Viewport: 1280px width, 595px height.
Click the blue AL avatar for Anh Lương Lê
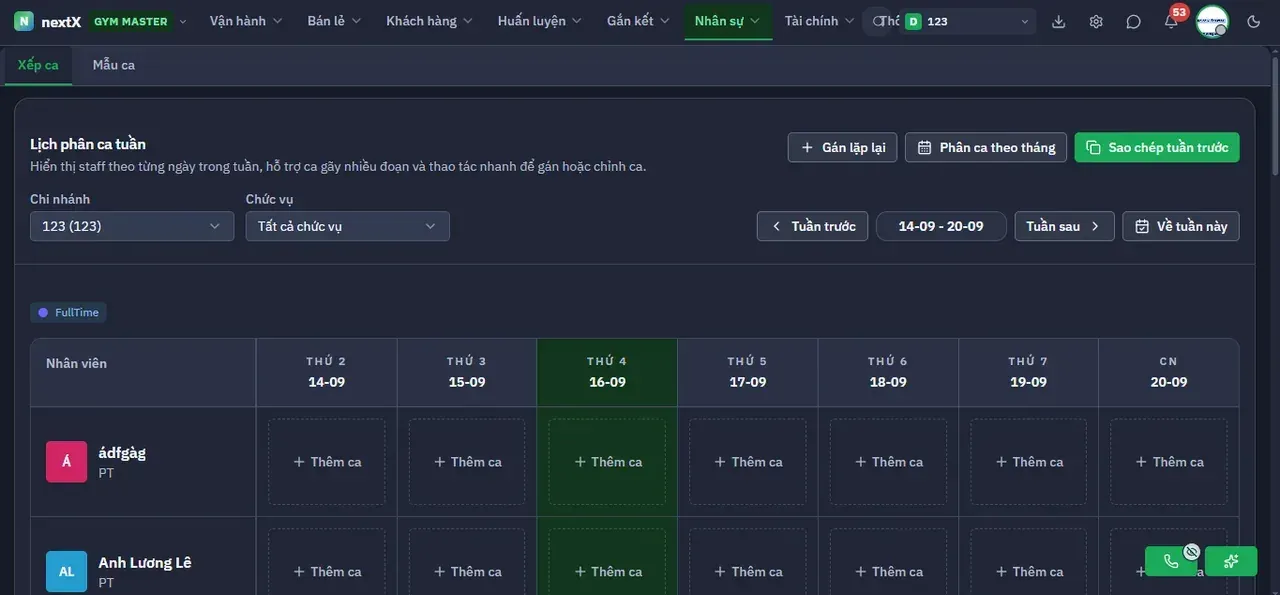pos(67,572)
